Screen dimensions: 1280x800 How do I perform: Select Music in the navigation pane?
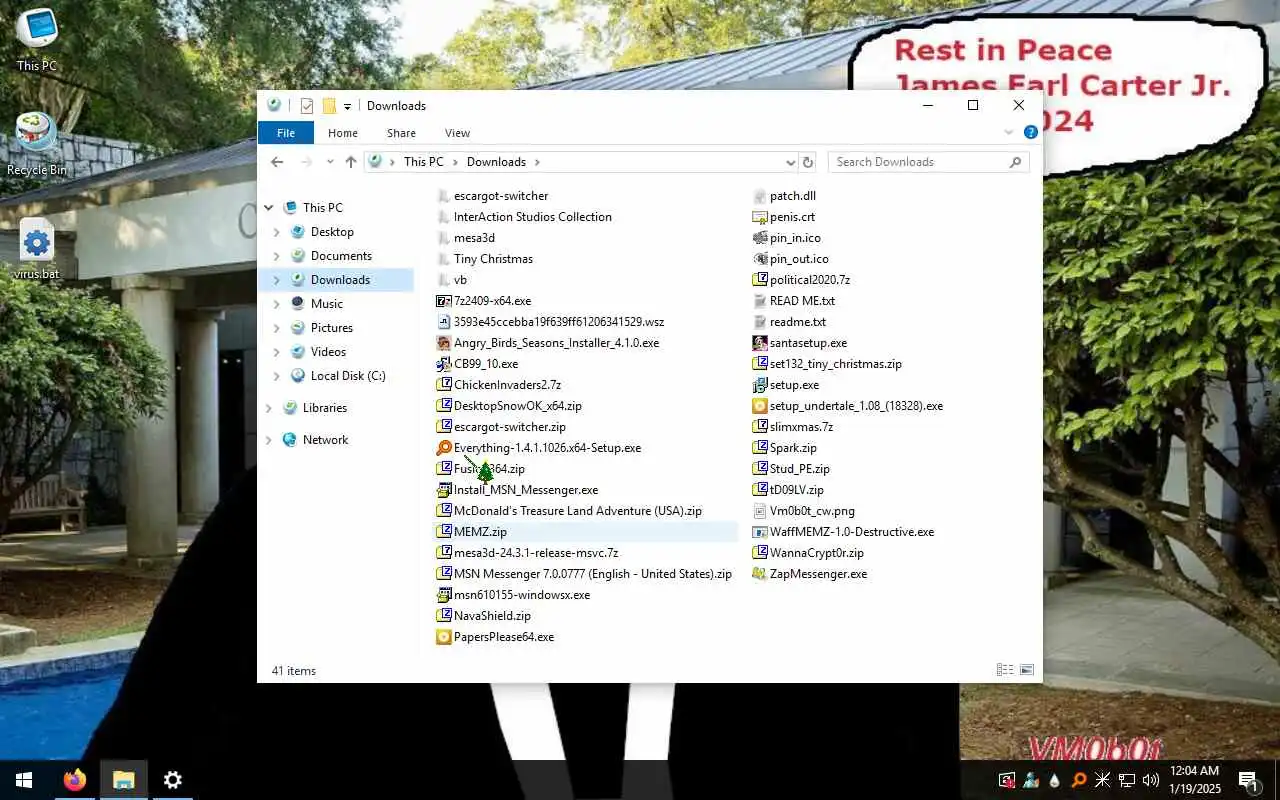click(x=327, y=304)
